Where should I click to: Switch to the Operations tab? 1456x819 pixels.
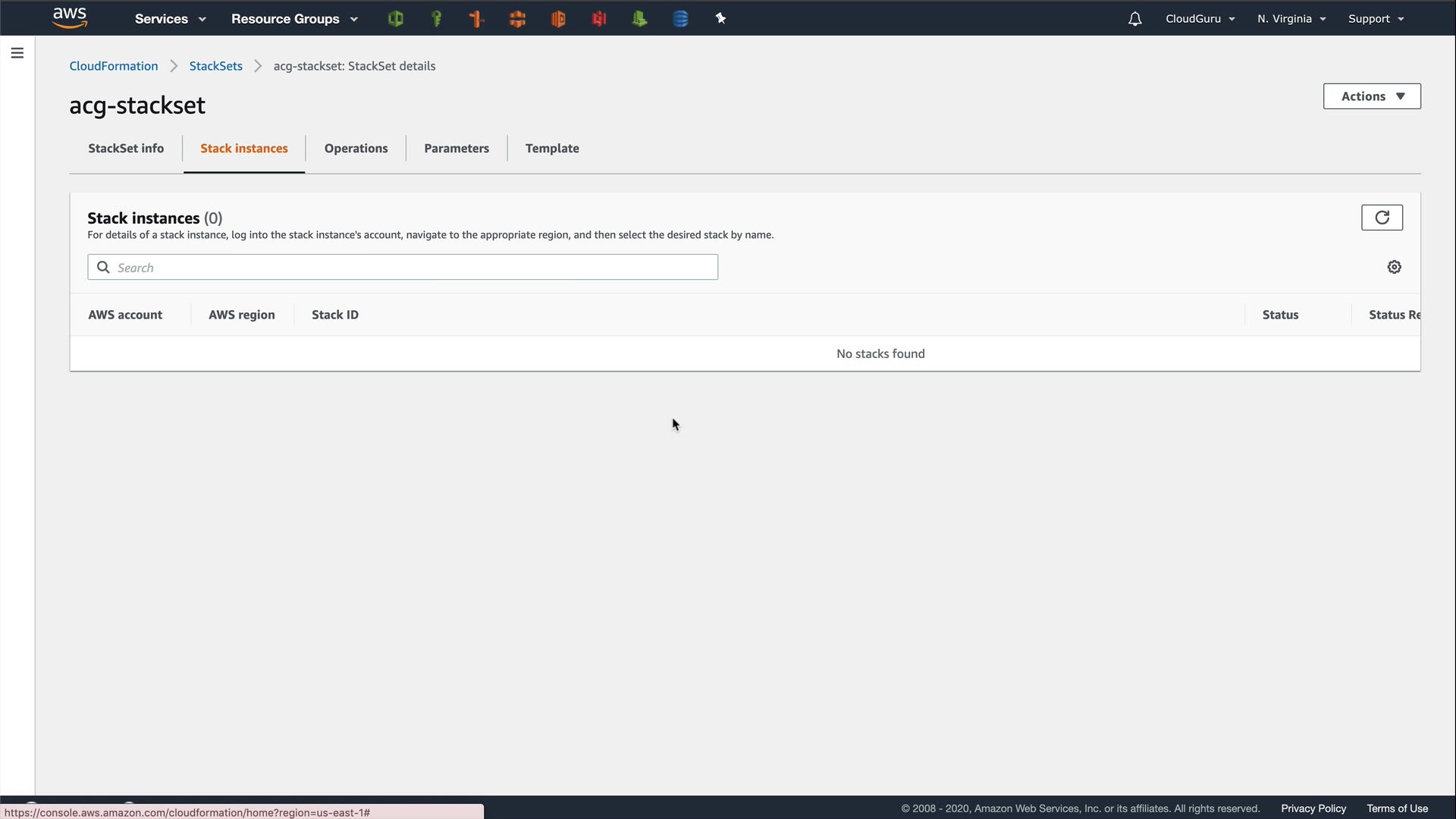tap(356, 149)
